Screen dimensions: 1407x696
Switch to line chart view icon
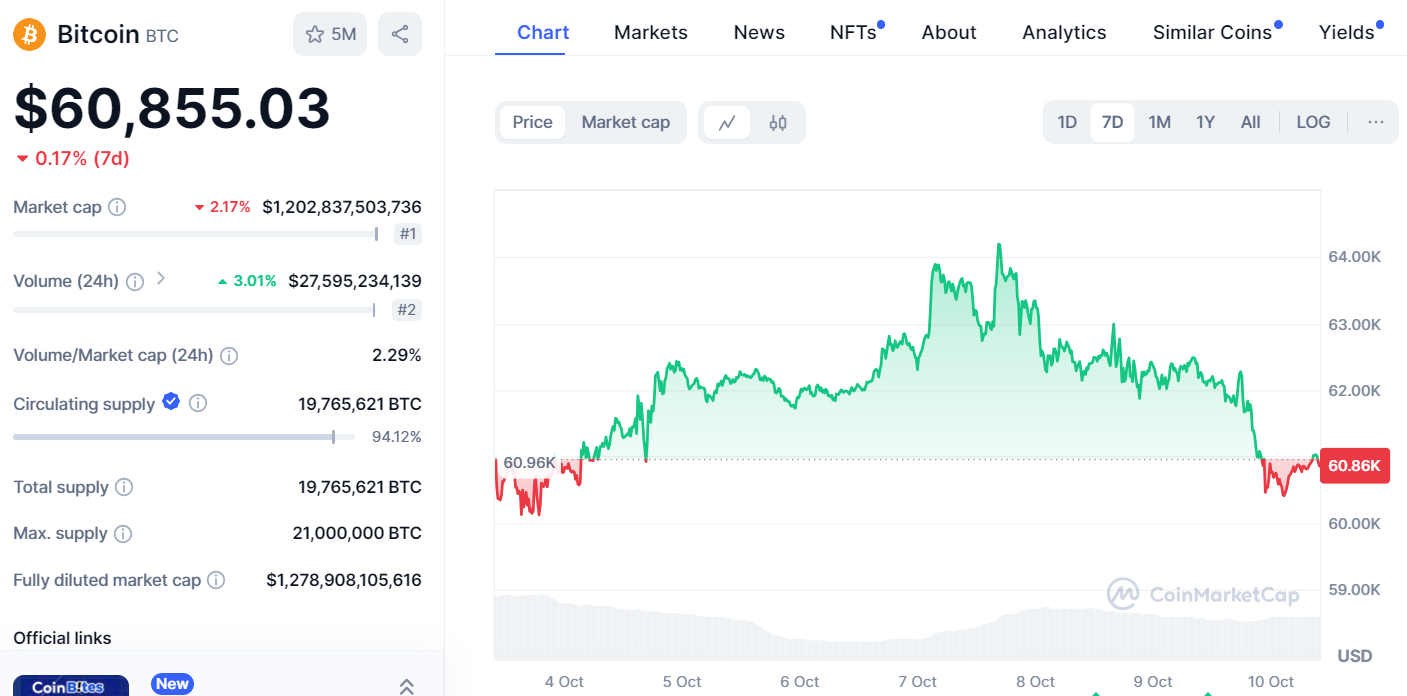click(x=727, y=123)
